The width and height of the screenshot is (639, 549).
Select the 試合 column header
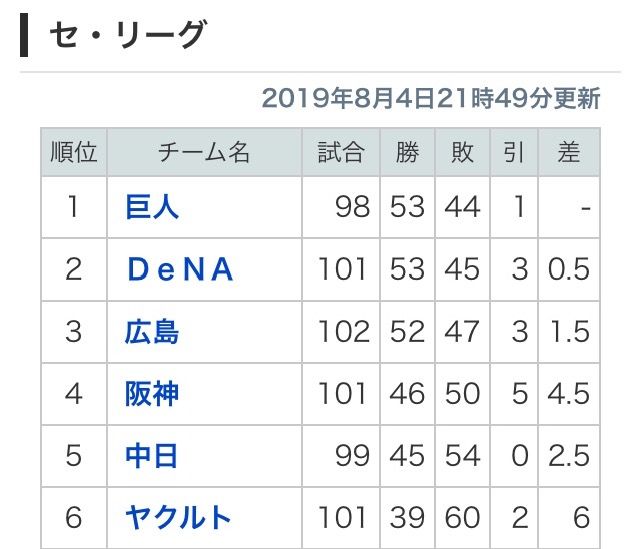pos(341,152)
